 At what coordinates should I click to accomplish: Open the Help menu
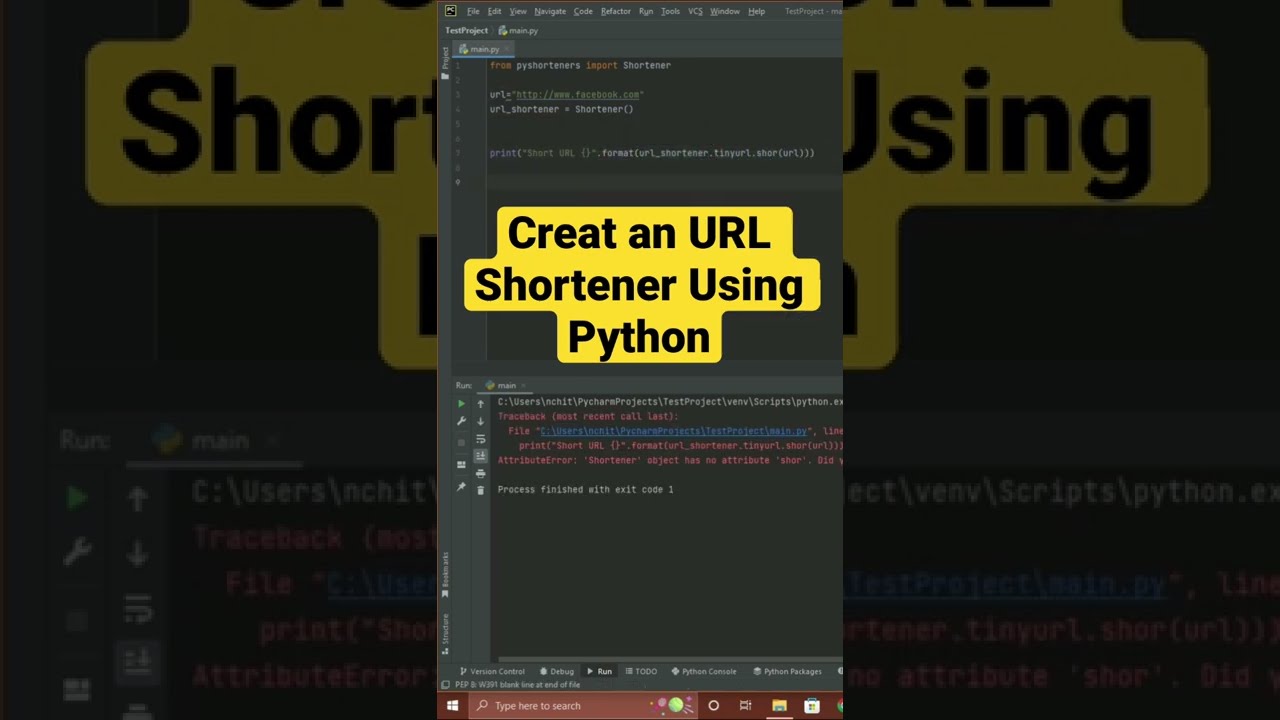[x=757, y=11]
